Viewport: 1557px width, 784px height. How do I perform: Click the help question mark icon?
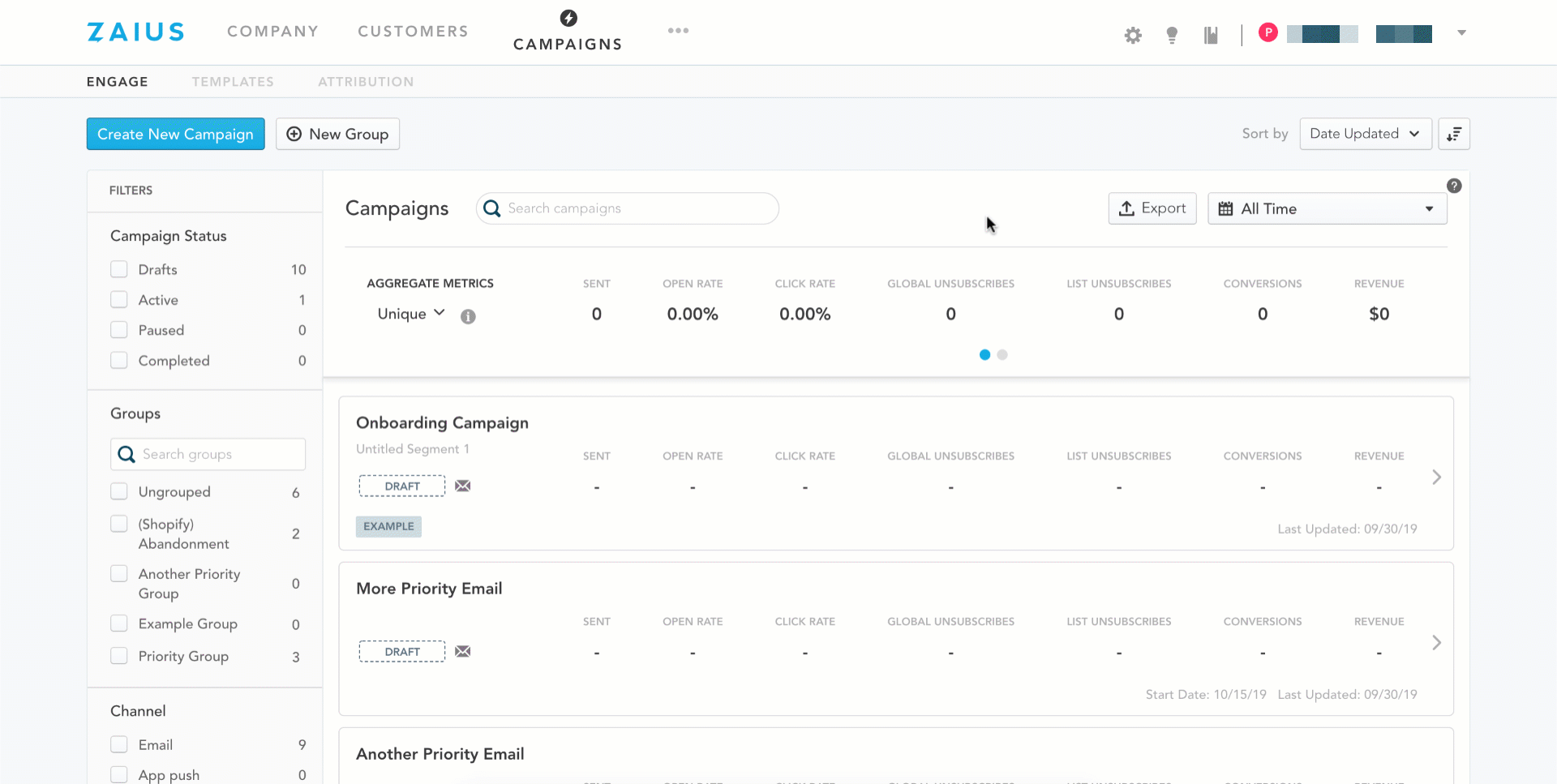click(1454, 186)
